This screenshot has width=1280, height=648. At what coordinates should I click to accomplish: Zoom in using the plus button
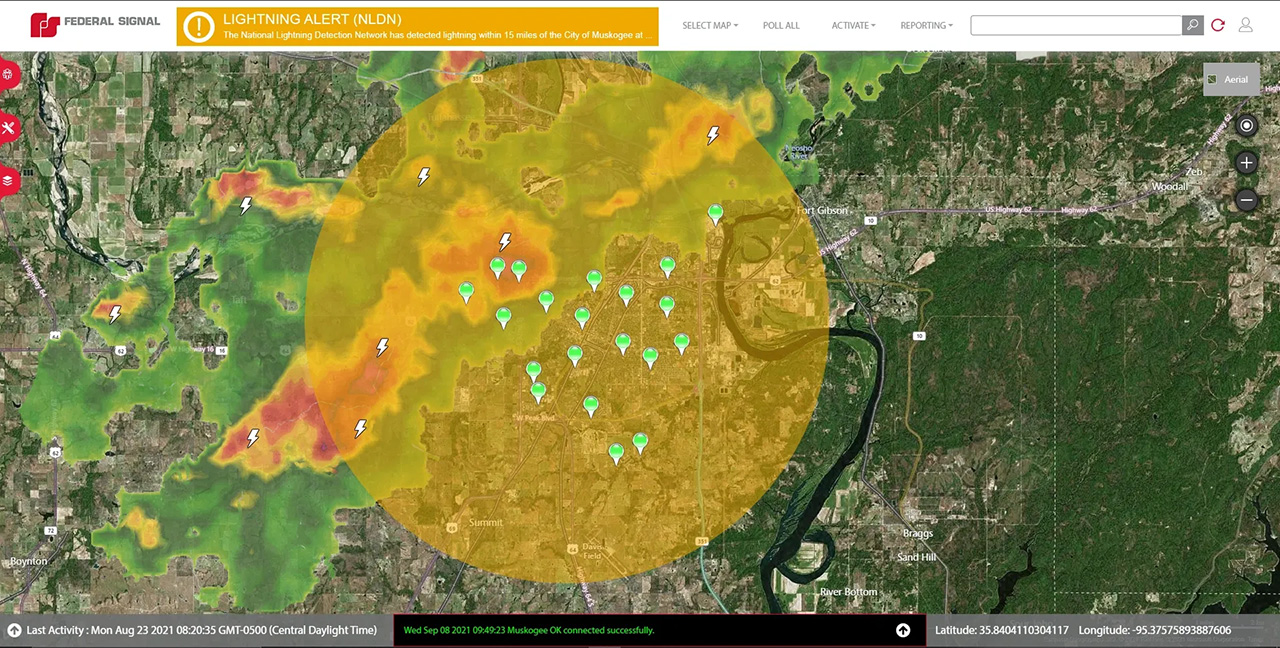[x=1246, y=162]
